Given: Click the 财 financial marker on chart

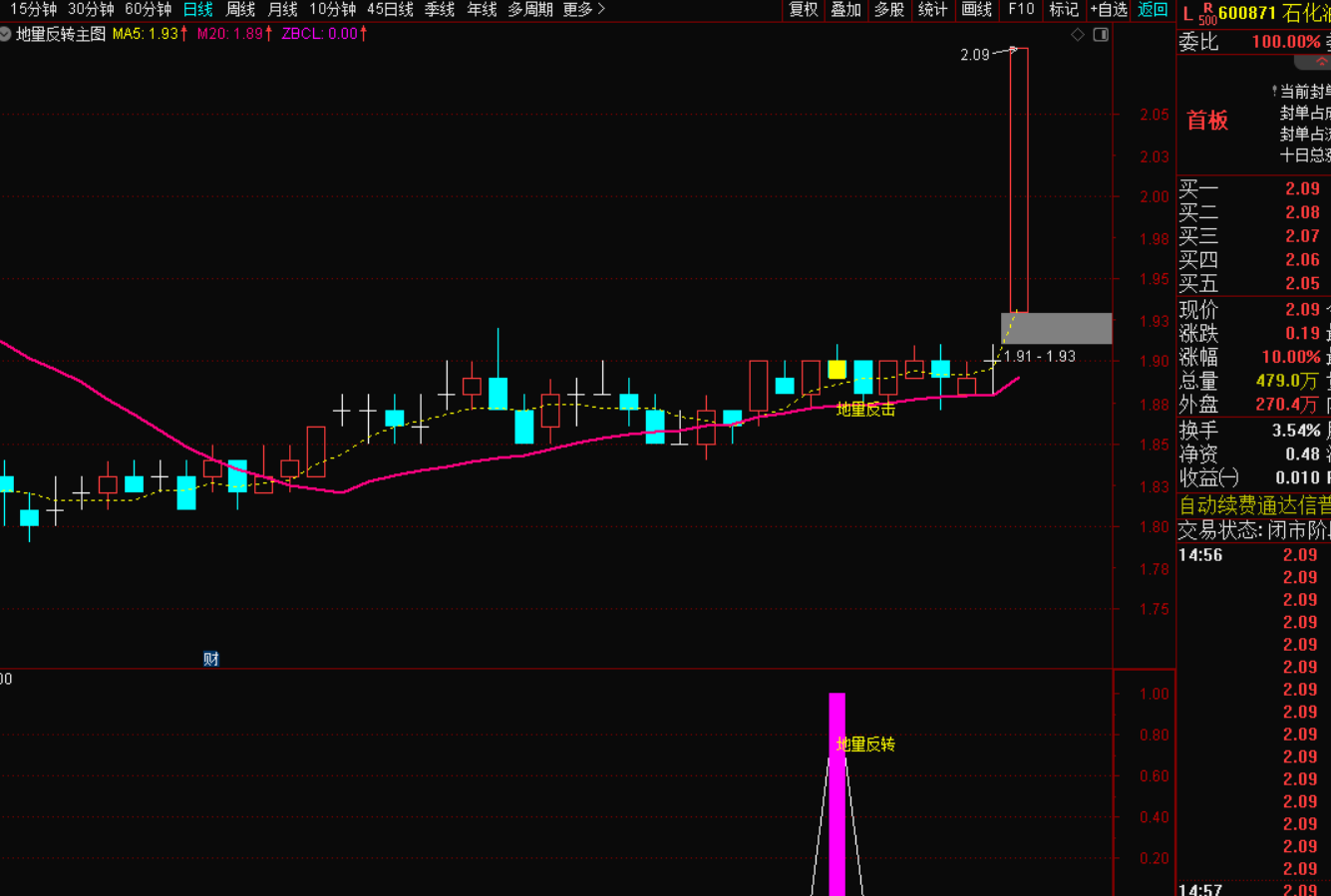Looking at the screenshot, I should pyautogui.click(x=210, y=659).
